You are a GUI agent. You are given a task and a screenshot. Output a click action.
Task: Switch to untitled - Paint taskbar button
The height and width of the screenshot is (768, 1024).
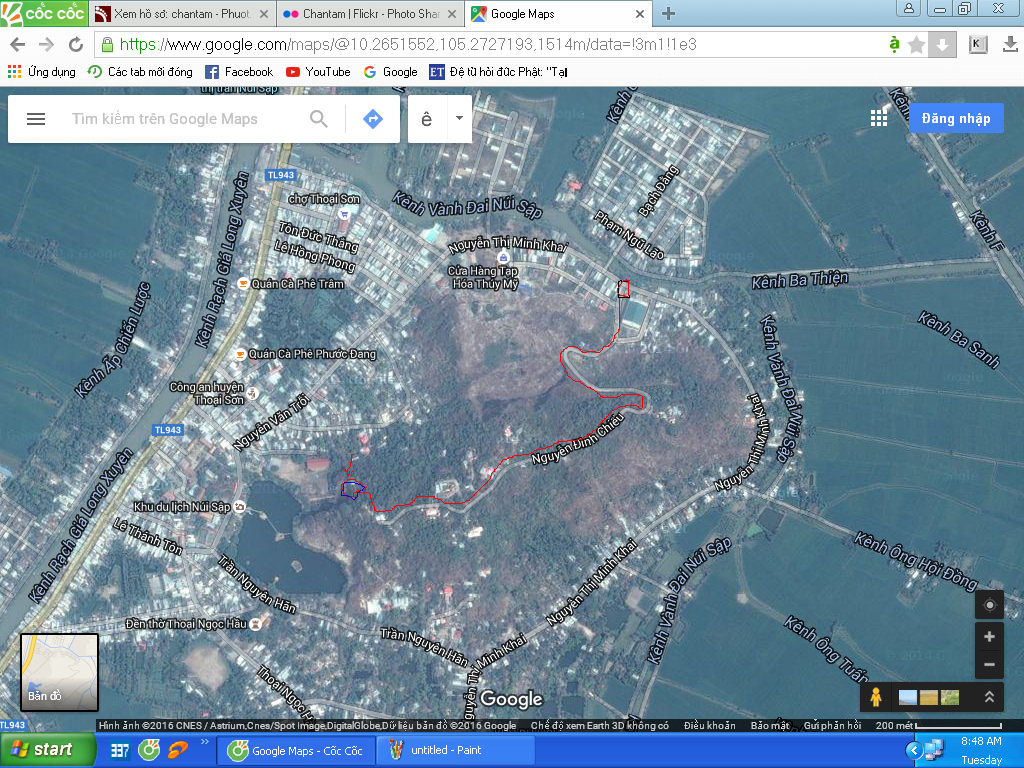456,750
